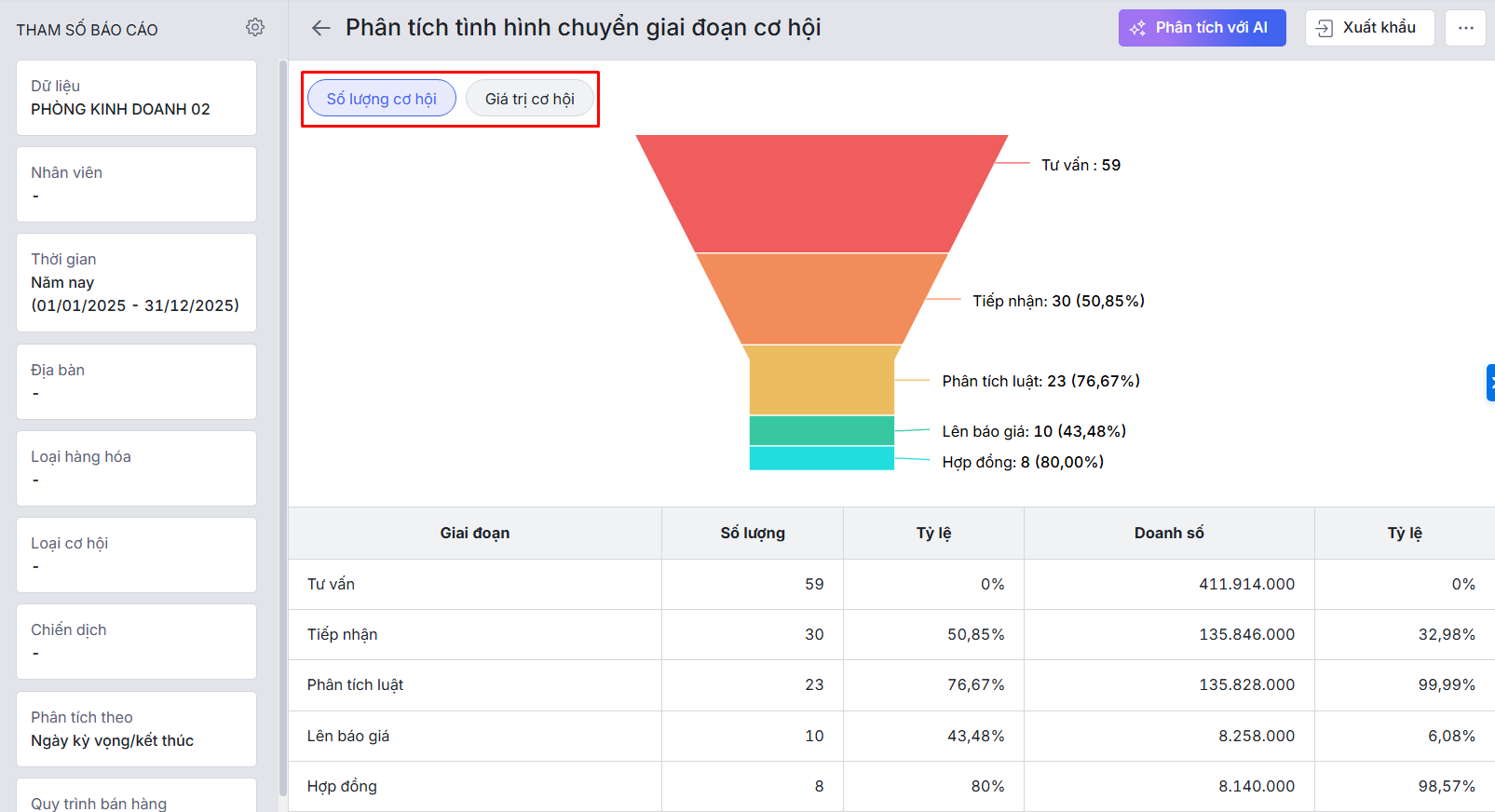The image size is (1495, 812).
Task: Click the Tiếp nhận row in table
Action: 343,634
